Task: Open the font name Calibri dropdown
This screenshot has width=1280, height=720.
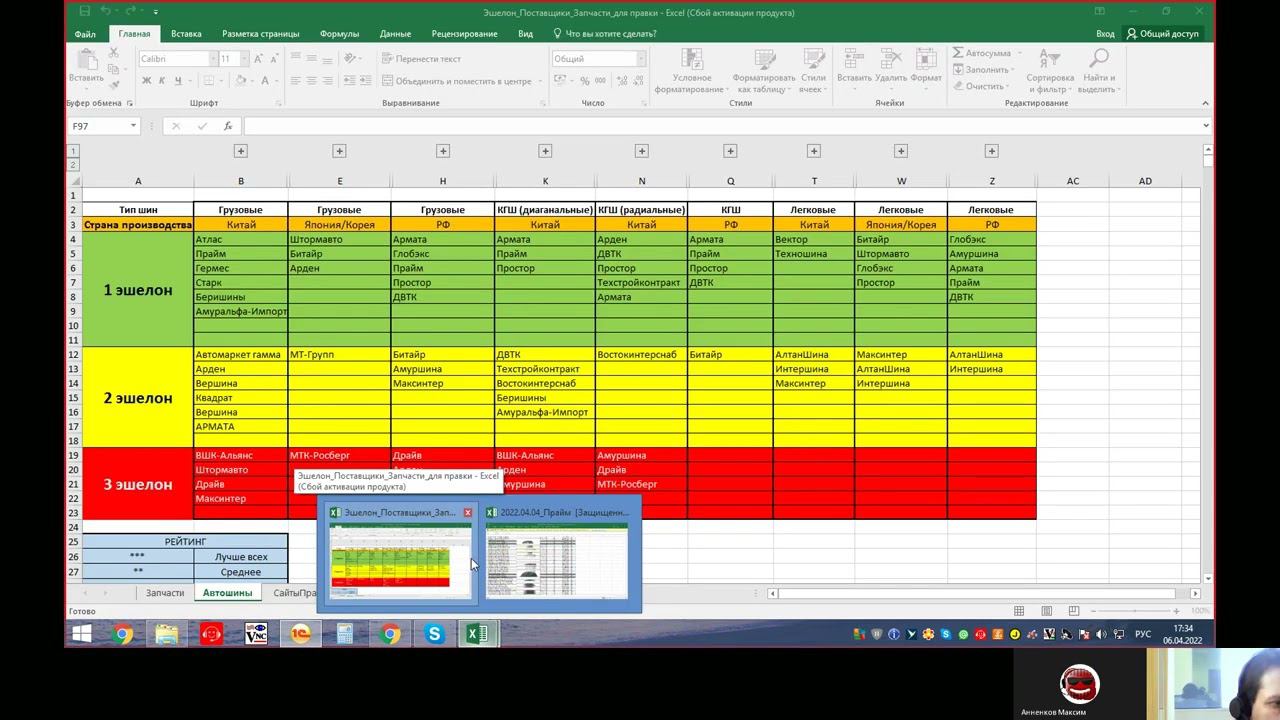Action: [213, 59]
